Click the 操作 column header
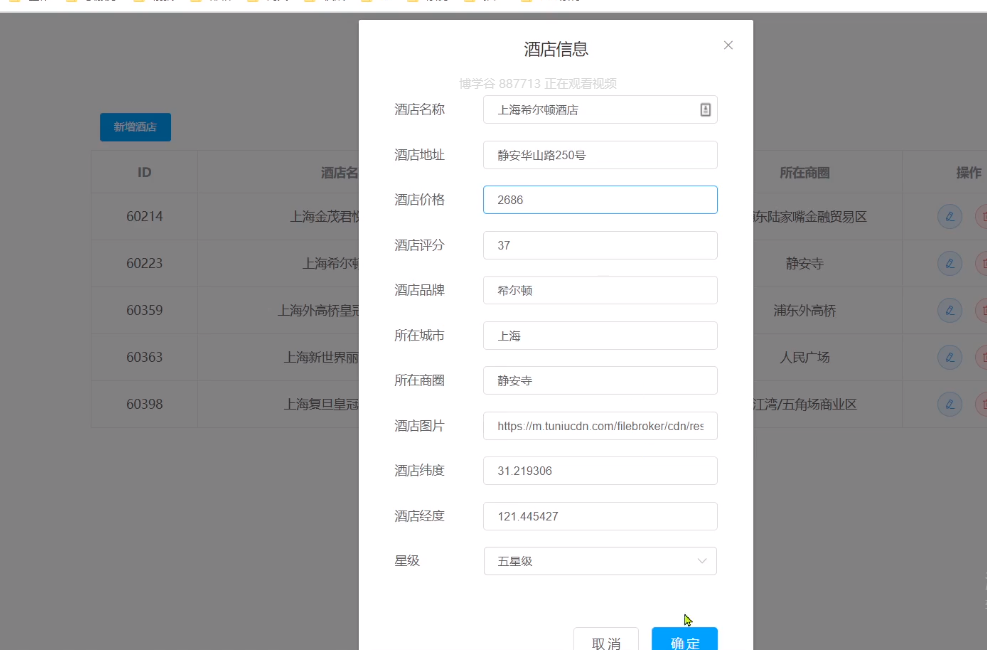This screenshot has height=650, width=987. point(968,172)
